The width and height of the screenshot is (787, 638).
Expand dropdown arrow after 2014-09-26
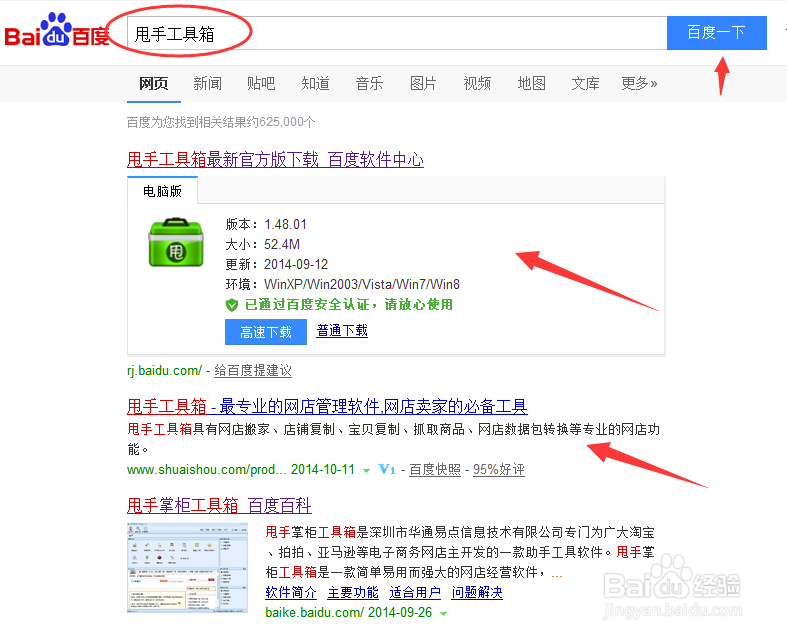[443, 613]
